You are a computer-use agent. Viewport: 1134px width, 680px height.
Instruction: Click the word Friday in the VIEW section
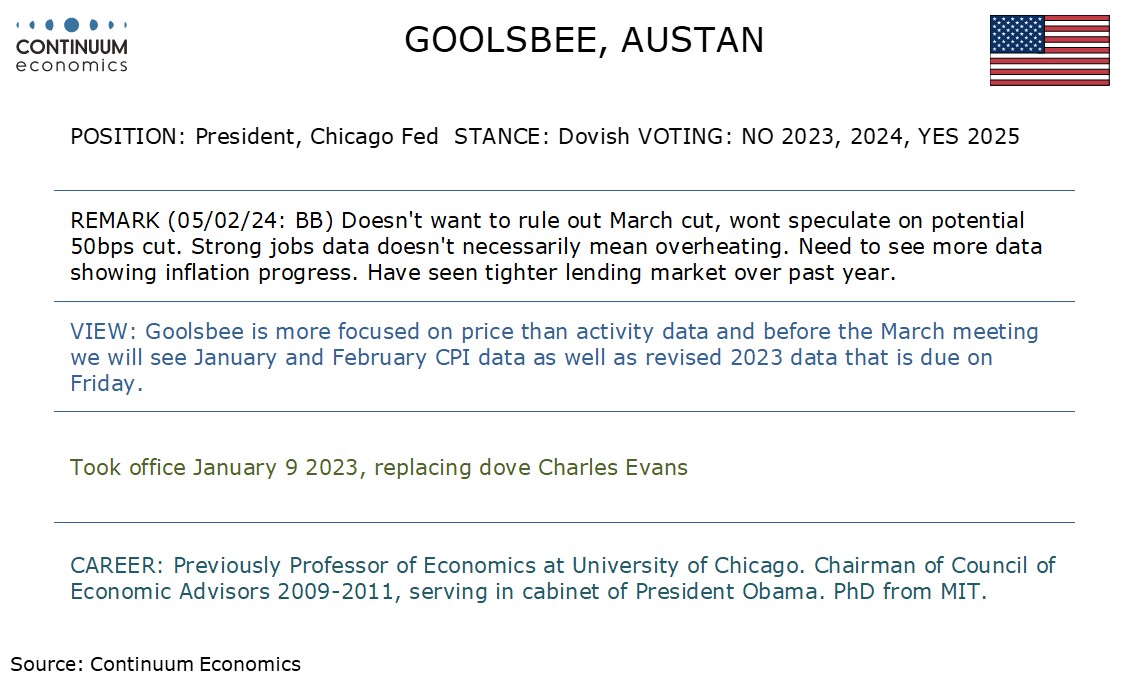[x=106, y=383]
